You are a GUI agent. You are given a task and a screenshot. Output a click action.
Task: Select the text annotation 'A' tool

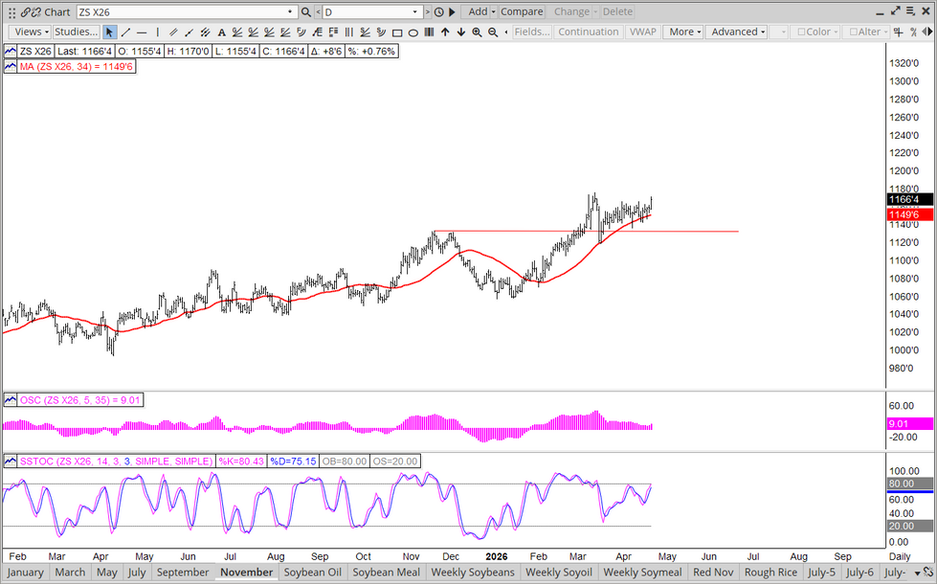pos(221,32)
